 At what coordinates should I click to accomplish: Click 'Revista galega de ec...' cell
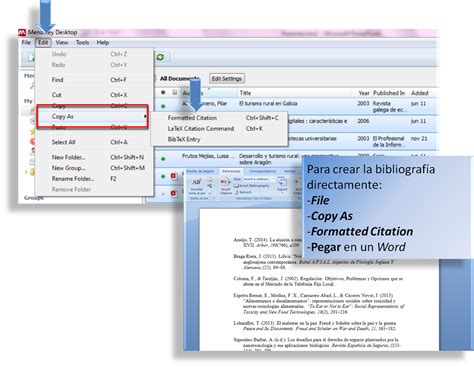pos(389,107)
